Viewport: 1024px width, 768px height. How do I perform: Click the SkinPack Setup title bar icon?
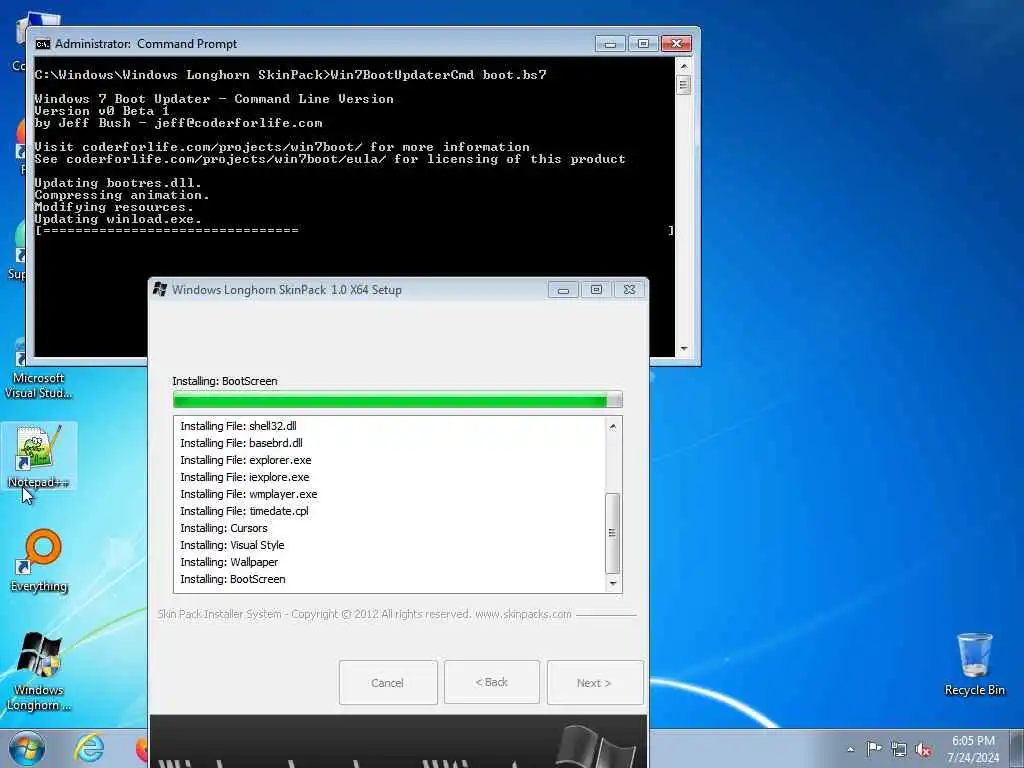click(160, 289)
